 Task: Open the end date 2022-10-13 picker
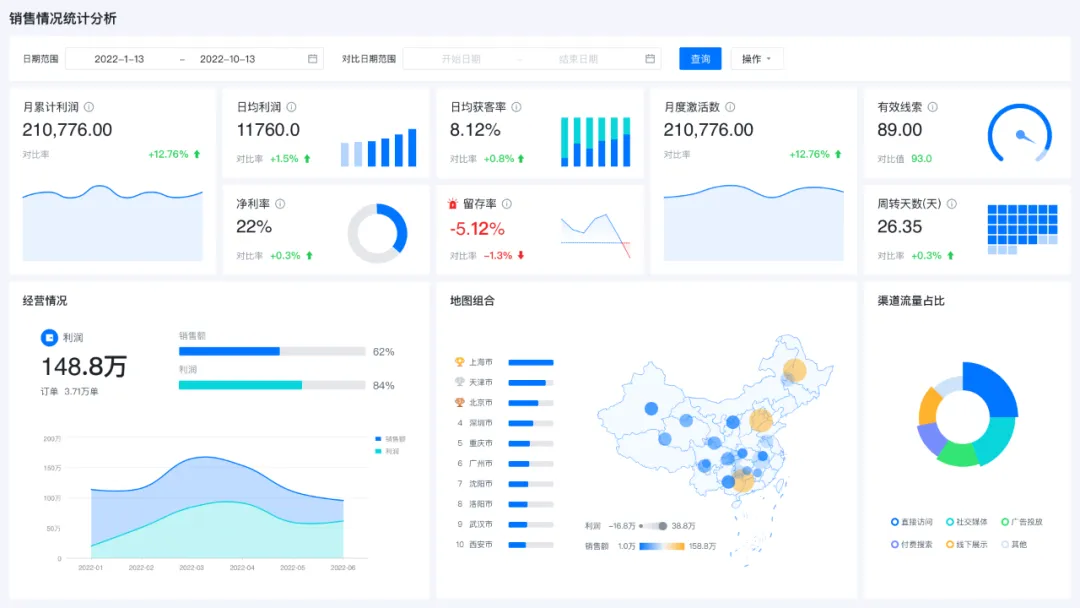click(227, 59)
